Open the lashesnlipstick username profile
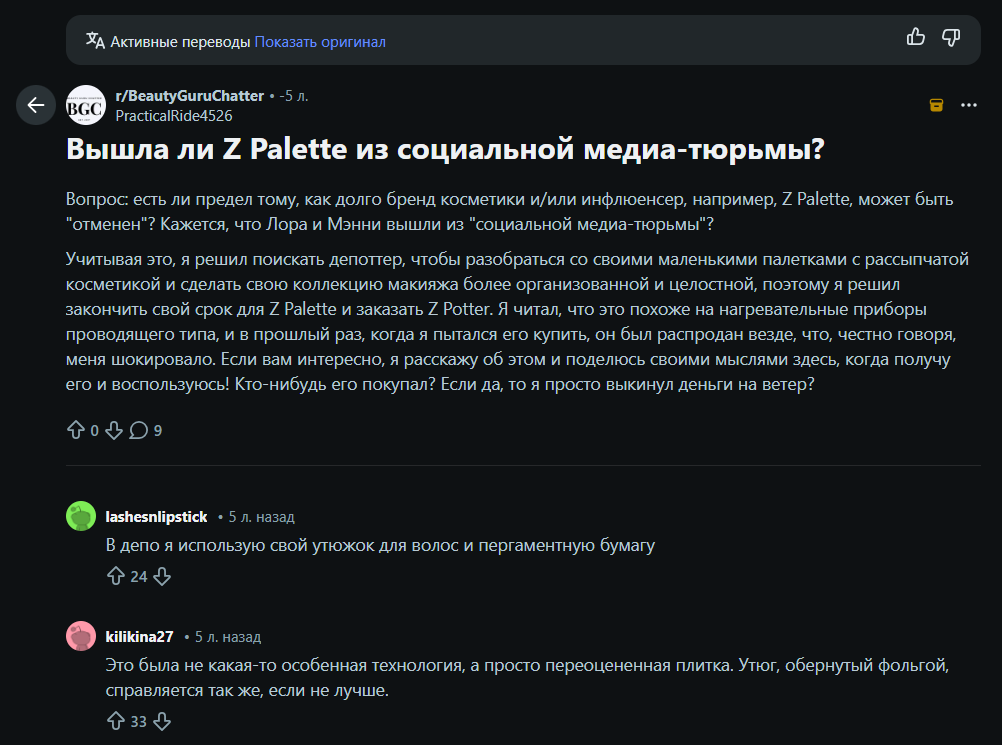This screenshot has height=745, width=1002. coord(156,517)
